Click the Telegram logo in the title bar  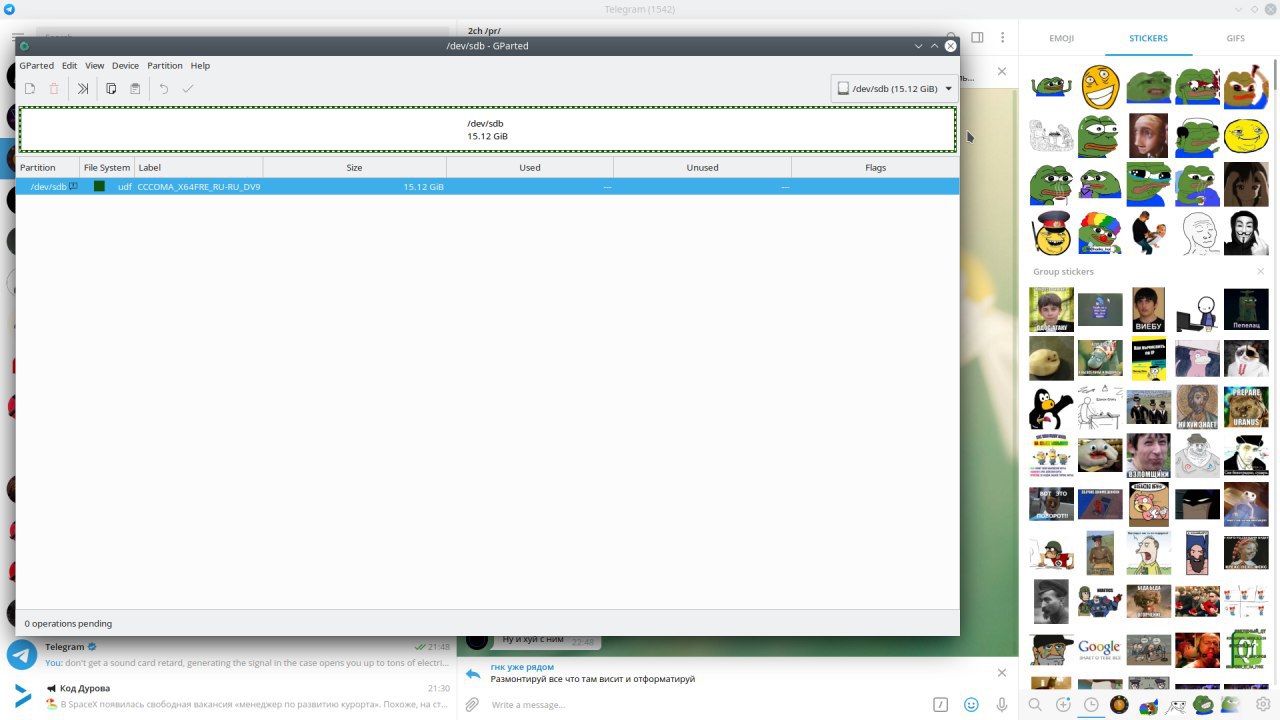tap(9, 9)
